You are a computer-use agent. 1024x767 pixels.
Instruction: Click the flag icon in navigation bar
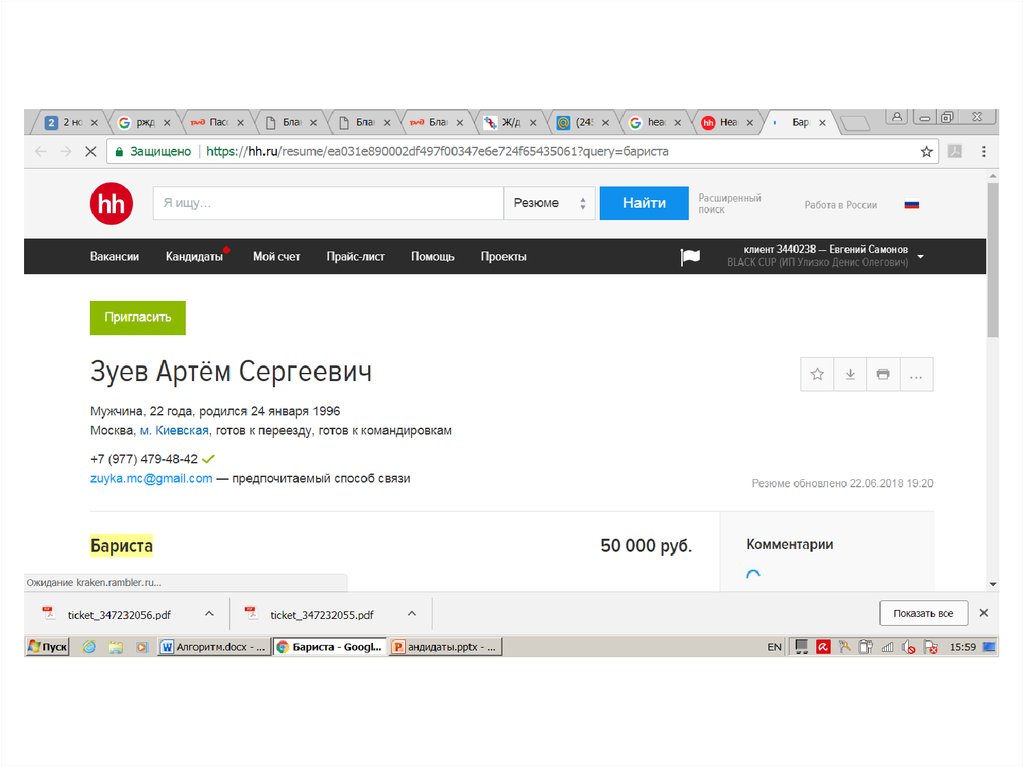(690, 257)
